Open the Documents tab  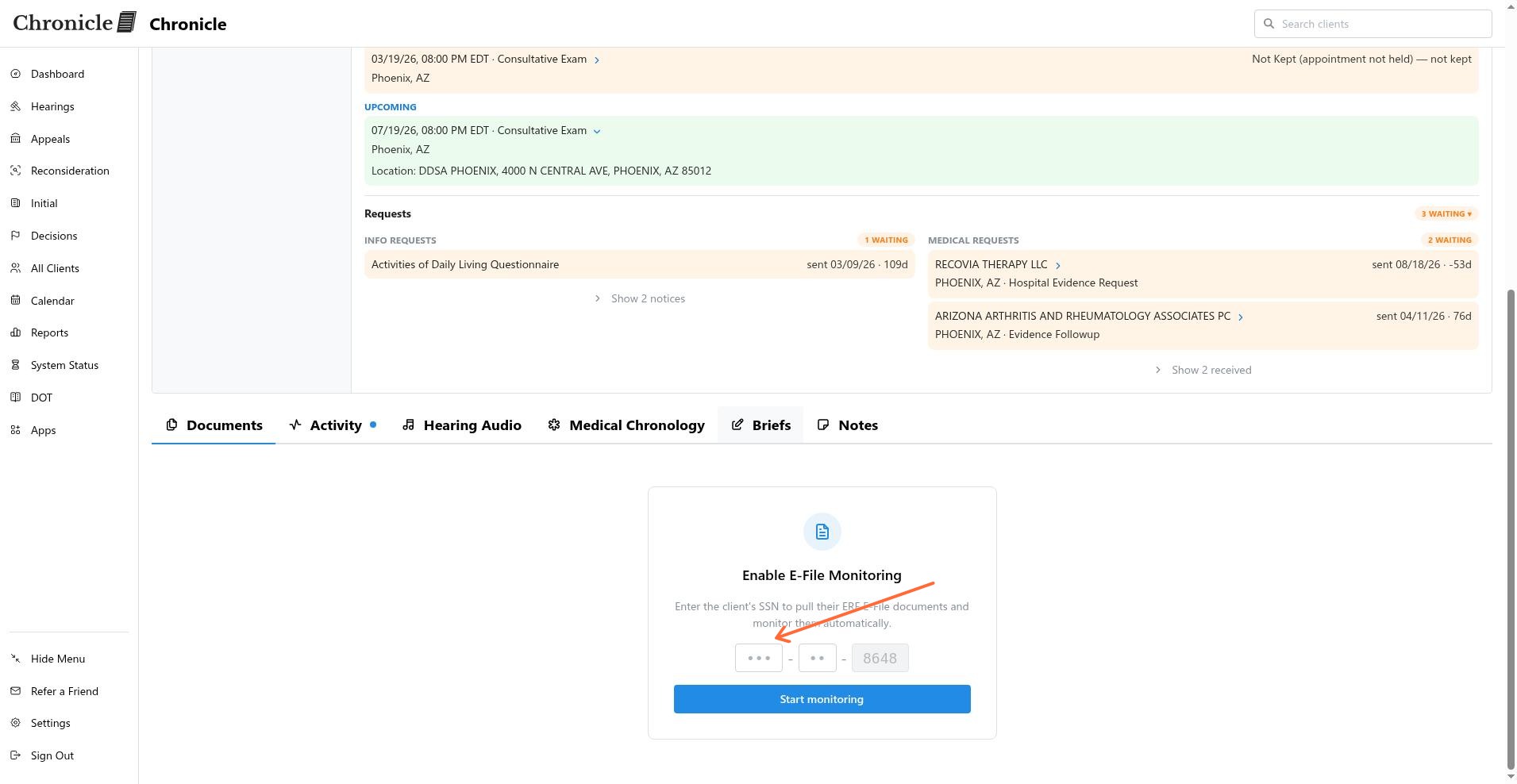(x=214, y=425)
